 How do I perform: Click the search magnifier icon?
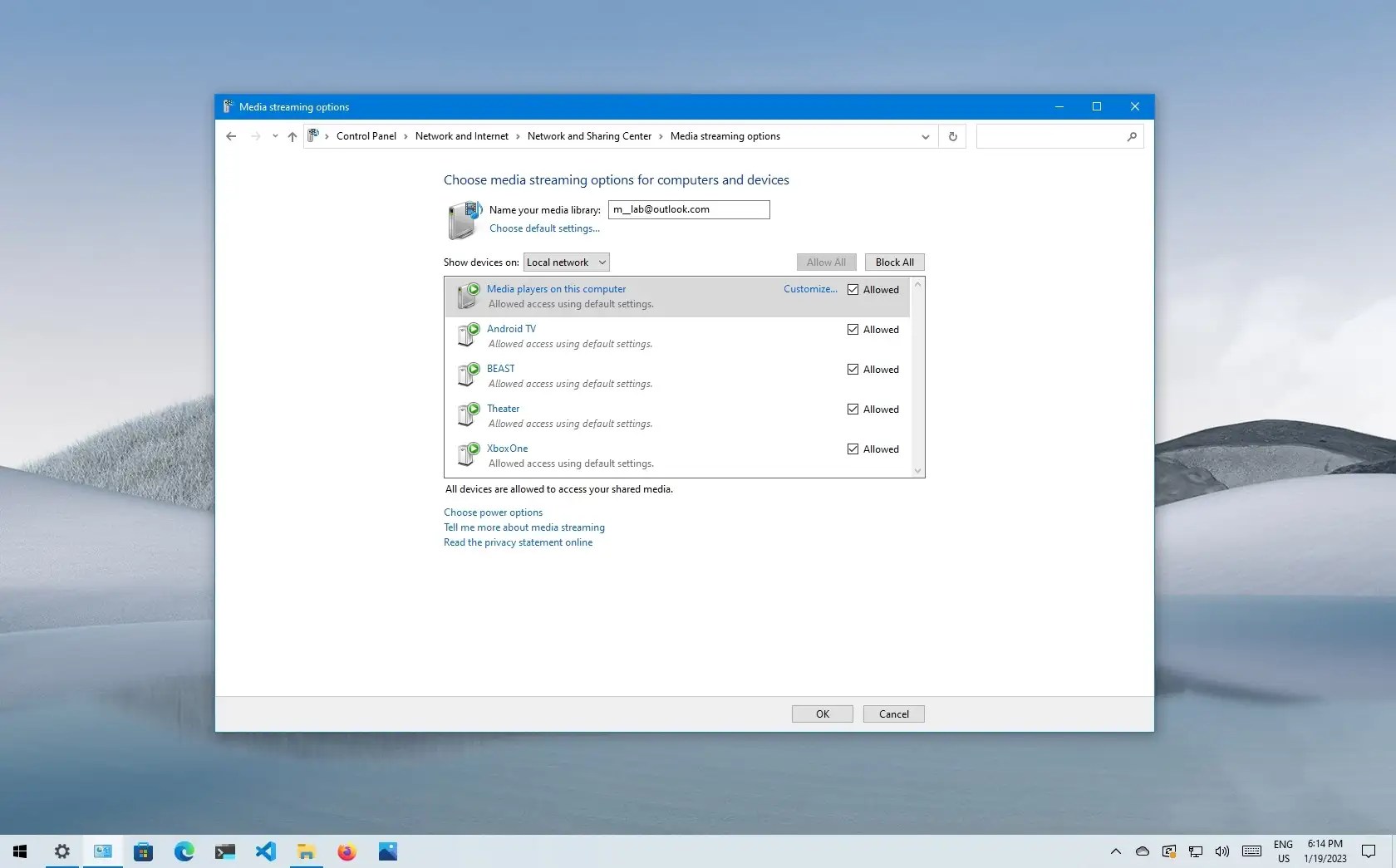point(1132,136)
